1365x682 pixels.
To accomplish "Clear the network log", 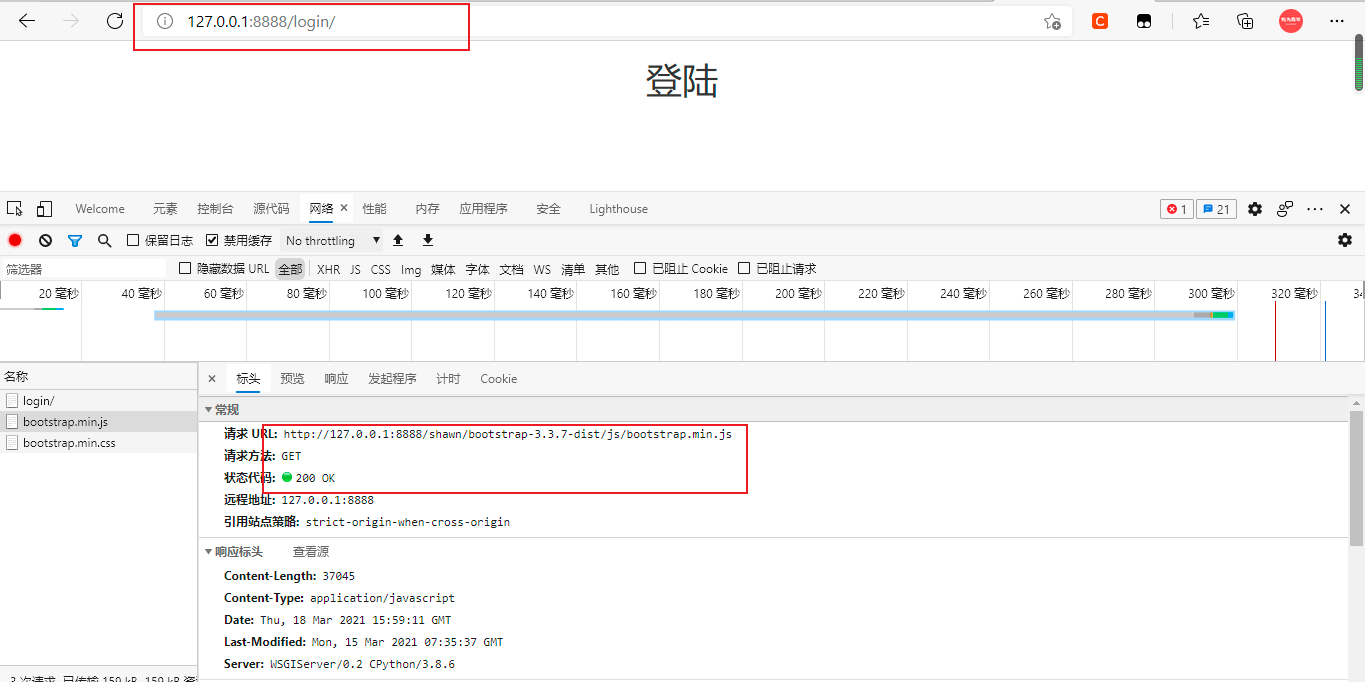I will coord(45,240).
